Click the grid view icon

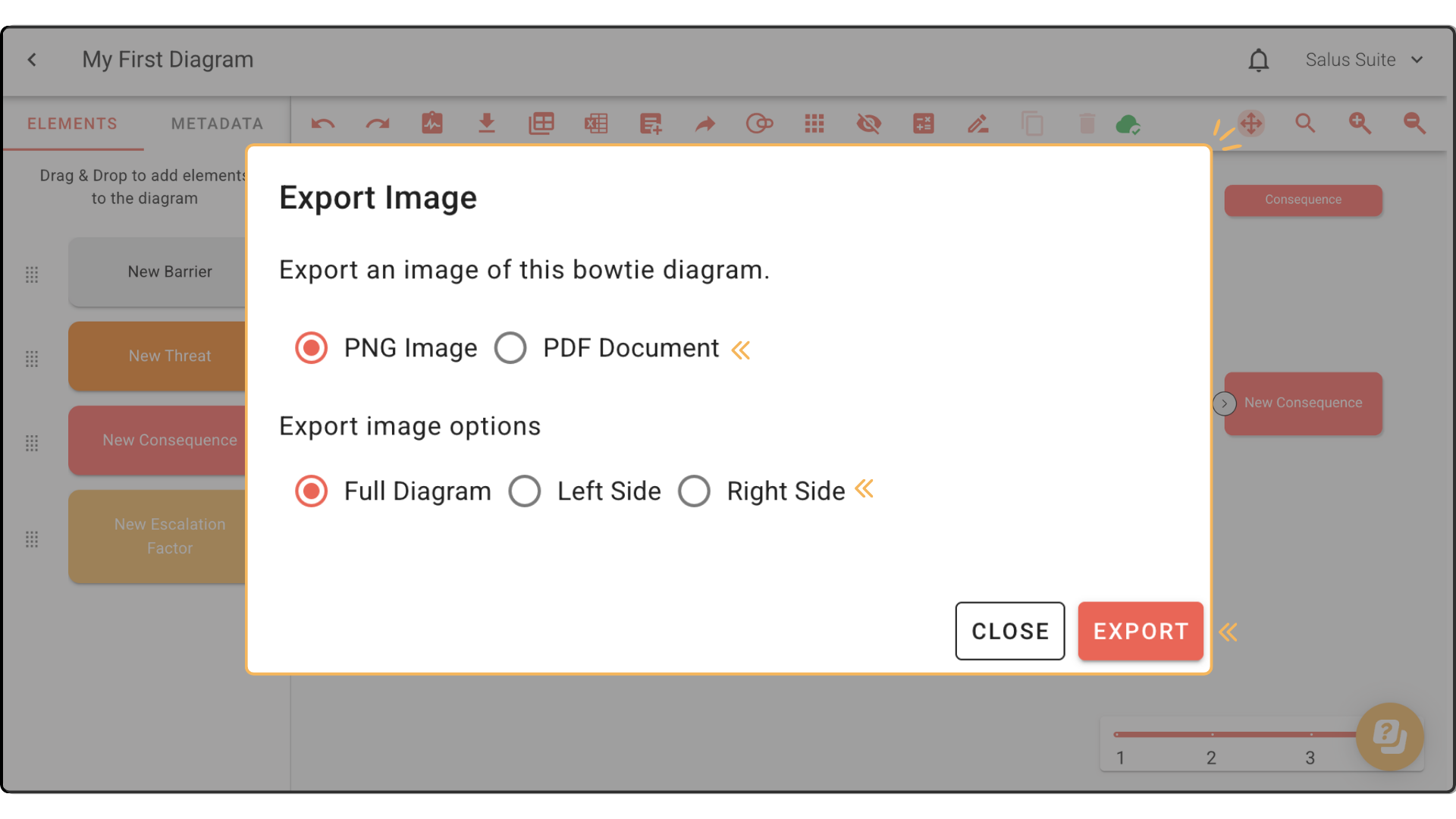click(814, 124)
